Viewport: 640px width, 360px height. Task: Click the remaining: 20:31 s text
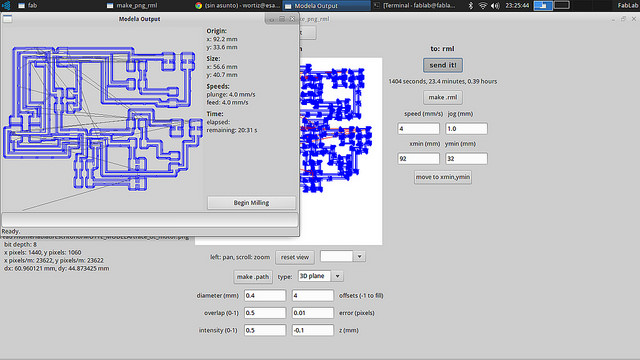click(231, 130)
